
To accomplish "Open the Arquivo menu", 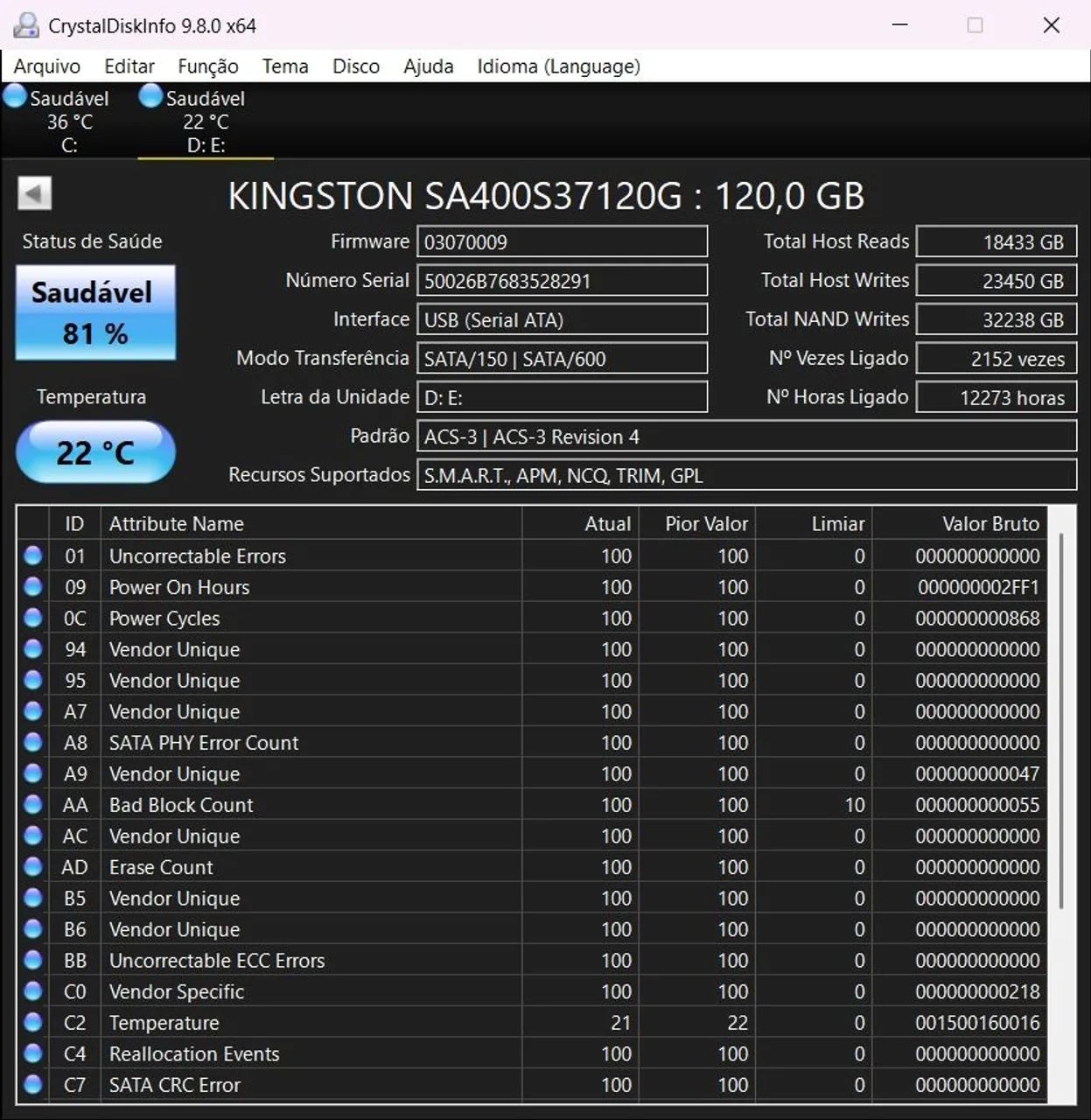I will 47,66.
